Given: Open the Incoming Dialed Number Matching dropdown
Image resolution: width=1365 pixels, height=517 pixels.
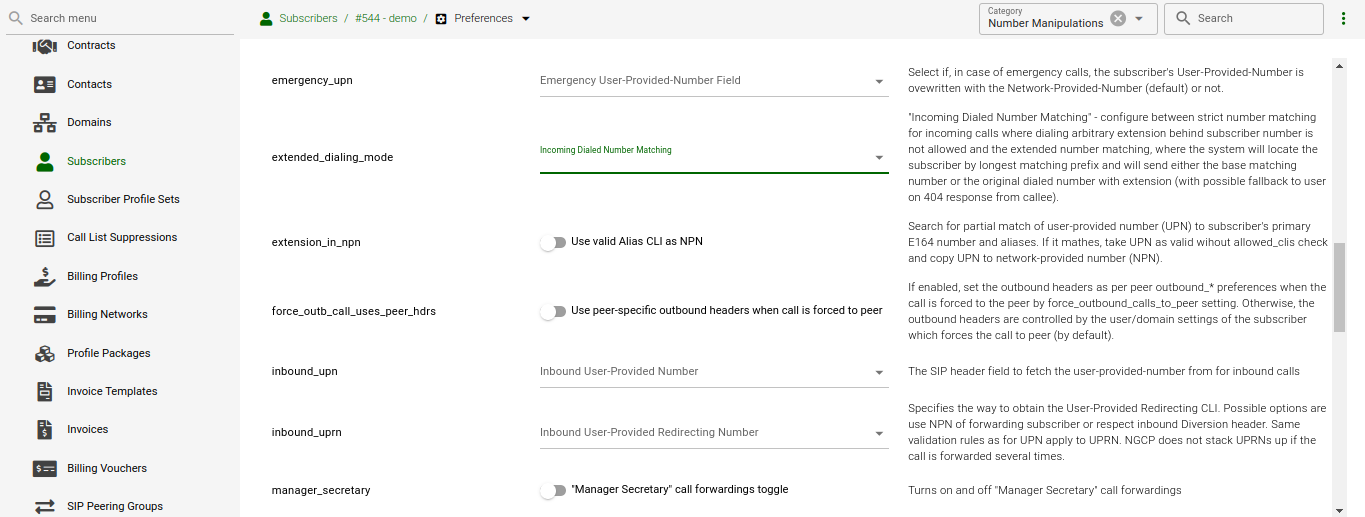Looking at the screenshot, I should (714, 156).
